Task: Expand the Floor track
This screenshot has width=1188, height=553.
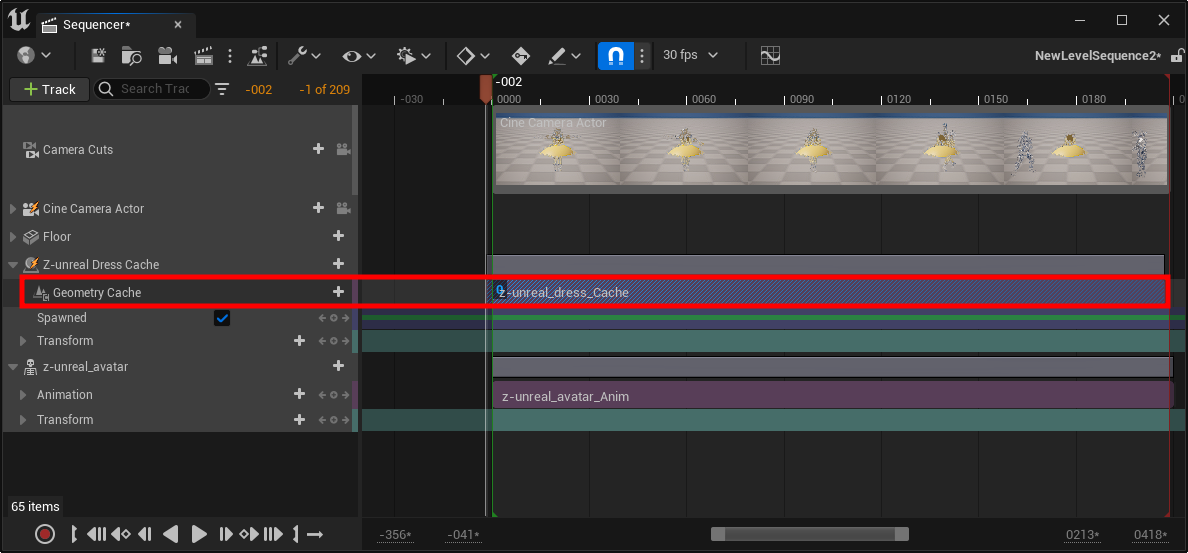Action: point(13,237)
